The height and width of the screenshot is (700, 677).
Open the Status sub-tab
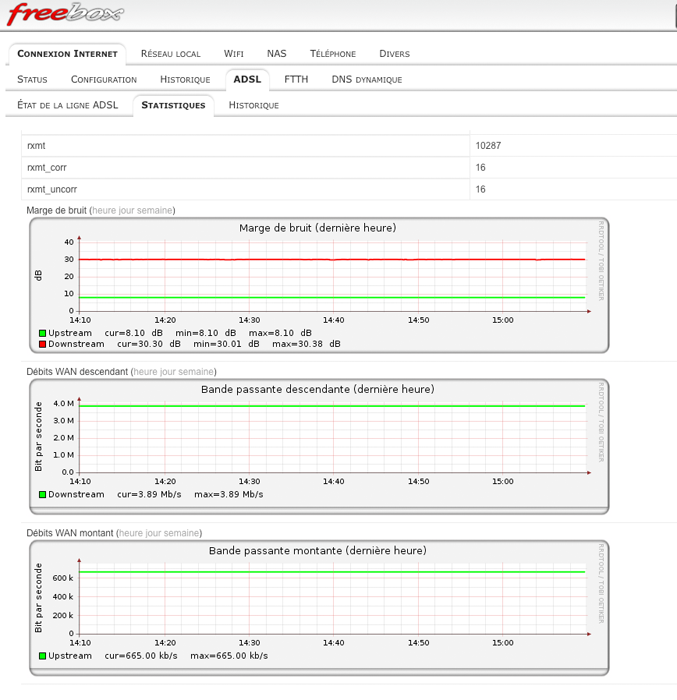point(32,79)
